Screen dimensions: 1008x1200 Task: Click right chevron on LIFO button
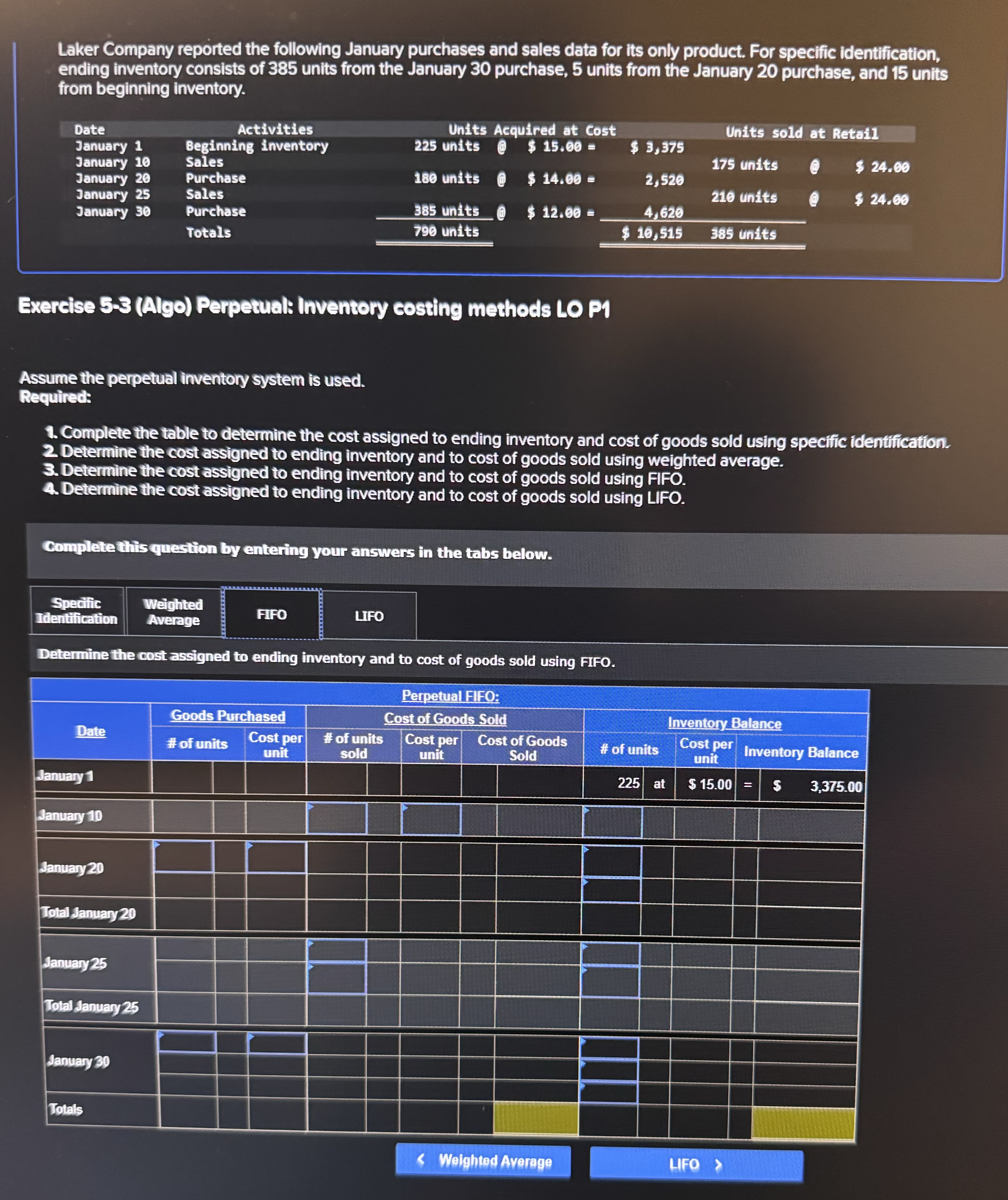(719, 1165)
